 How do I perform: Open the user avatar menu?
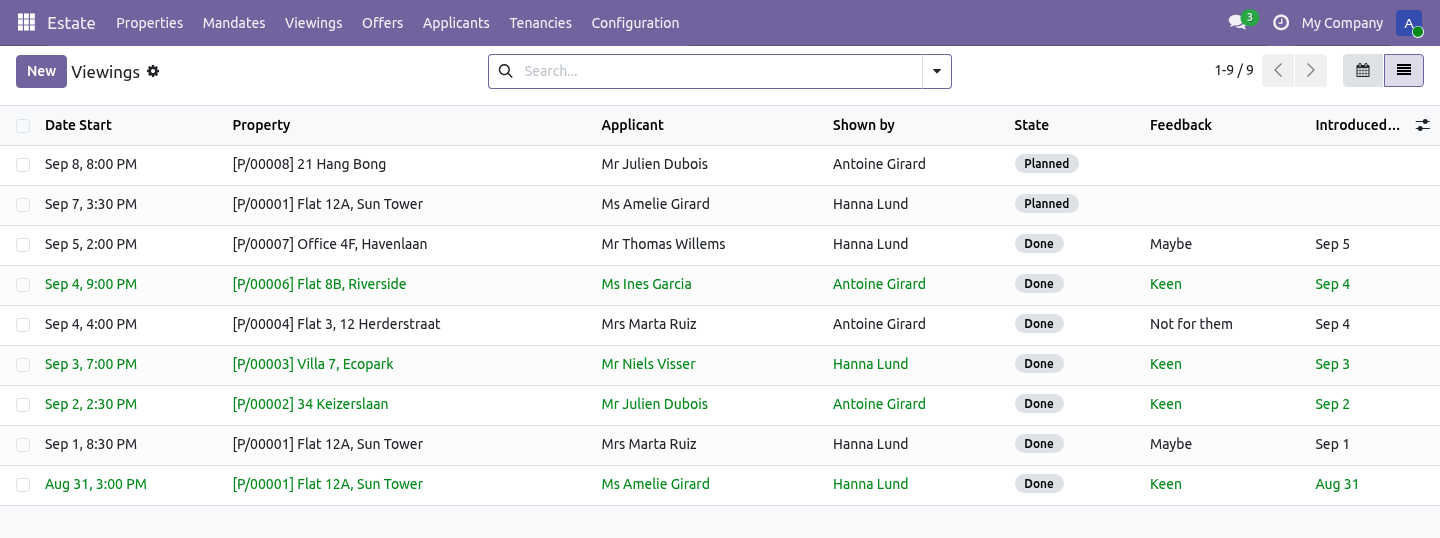pyautogui.click(x=1409, y=23)
